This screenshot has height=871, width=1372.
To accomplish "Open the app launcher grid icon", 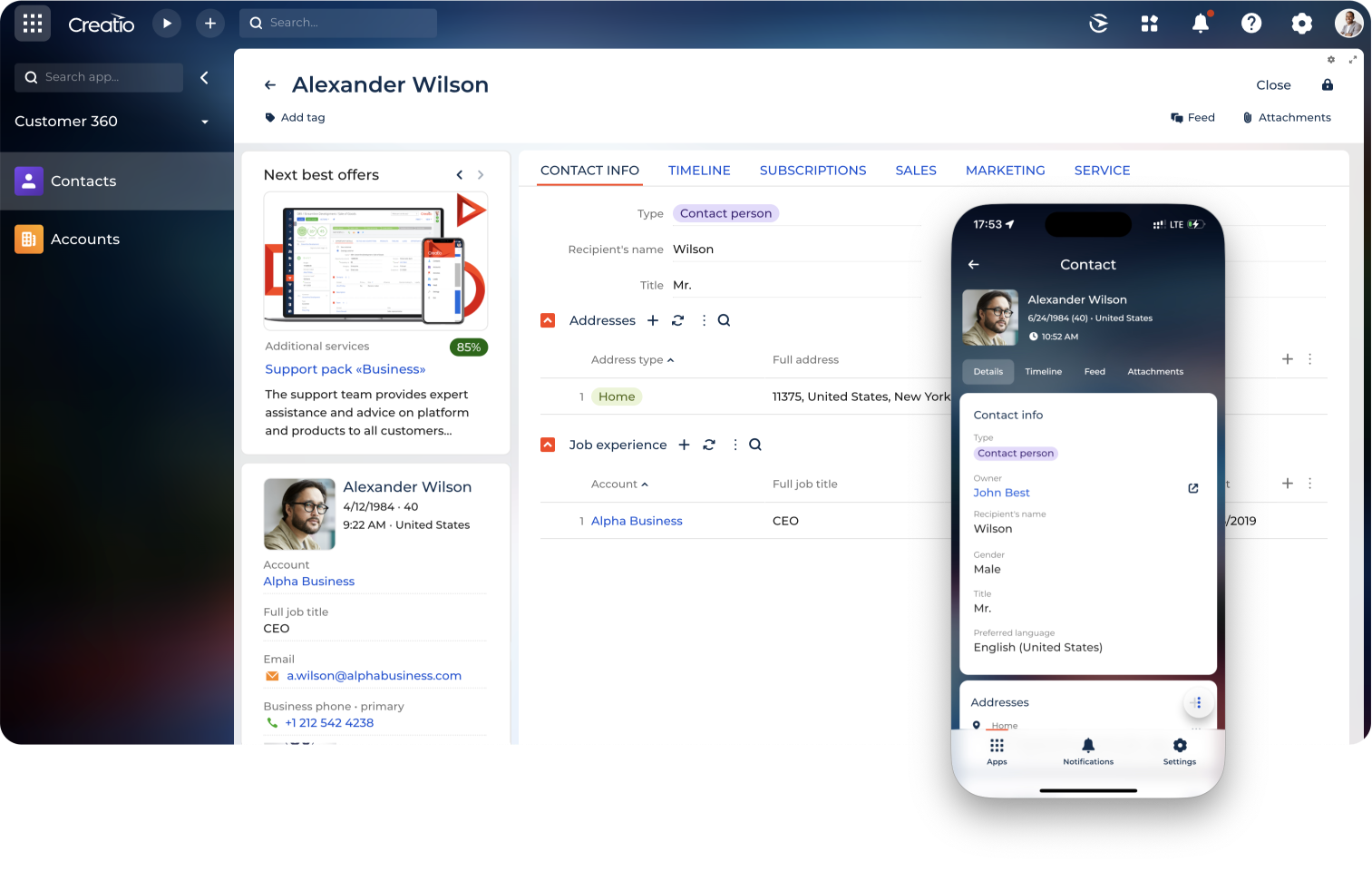I will pyautogui.click(x=33, y=24).
